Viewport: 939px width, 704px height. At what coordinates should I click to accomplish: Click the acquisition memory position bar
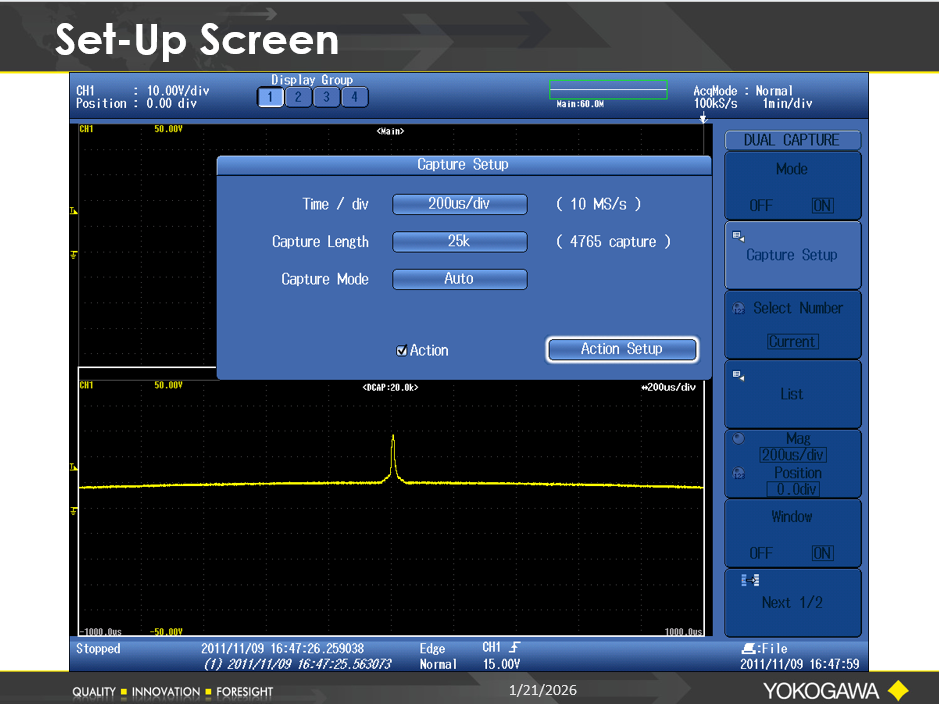click(x=607, y=90)
